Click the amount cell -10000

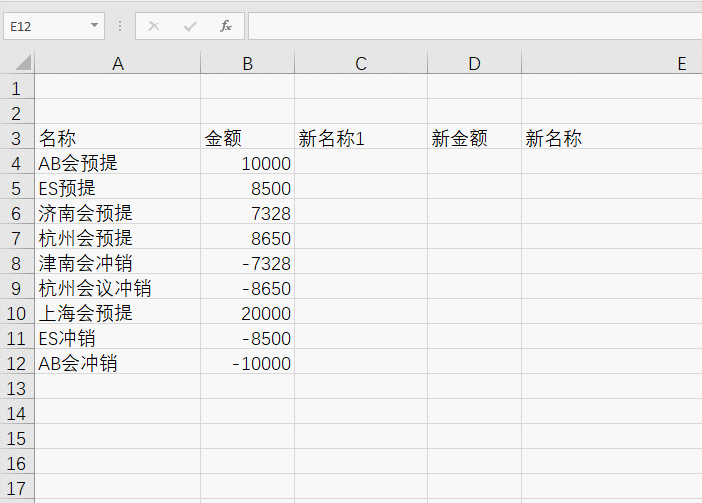248,363
